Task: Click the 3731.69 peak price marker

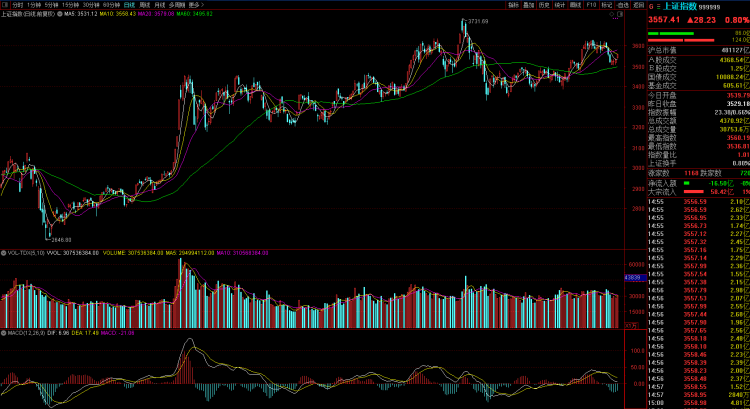Action: click(x=477, y=20)
